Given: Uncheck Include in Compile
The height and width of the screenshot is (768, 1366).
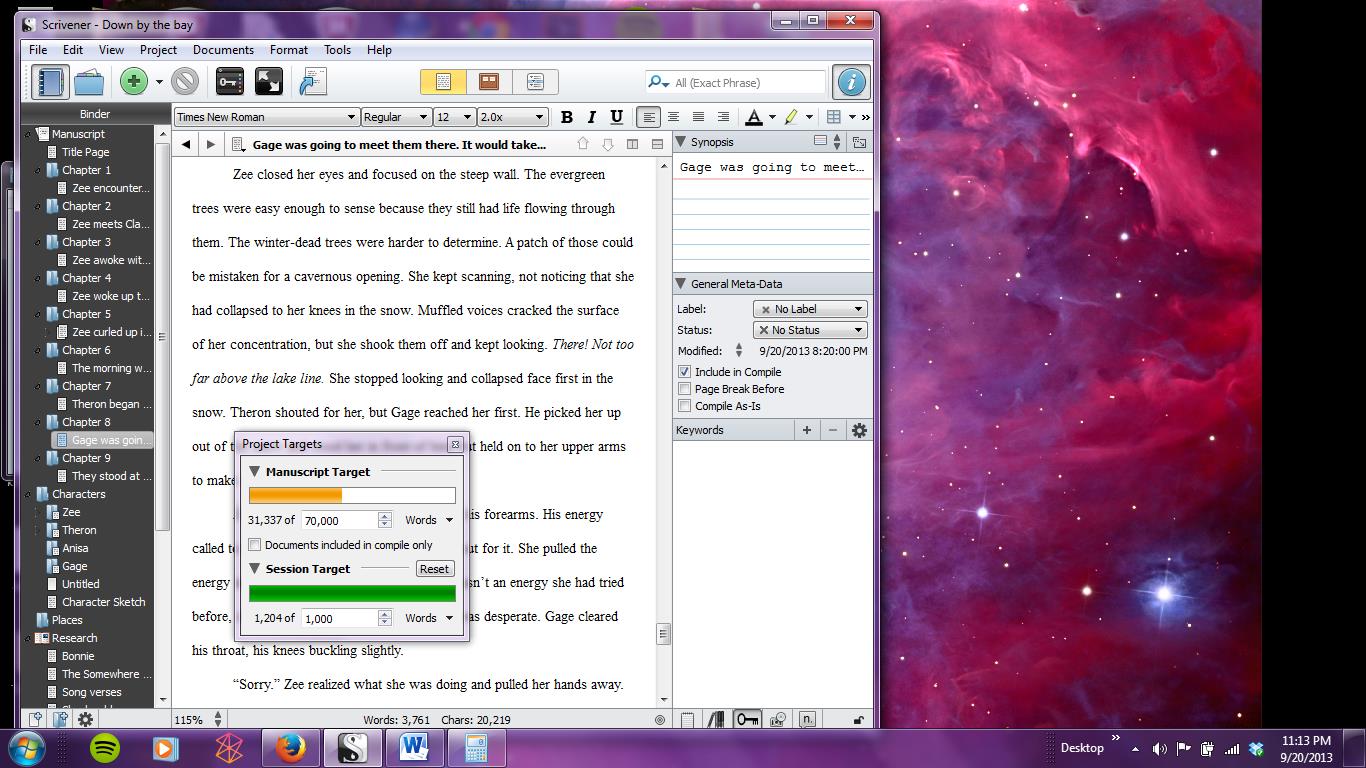Looking at the screenshot, I should tap(685, 372).
